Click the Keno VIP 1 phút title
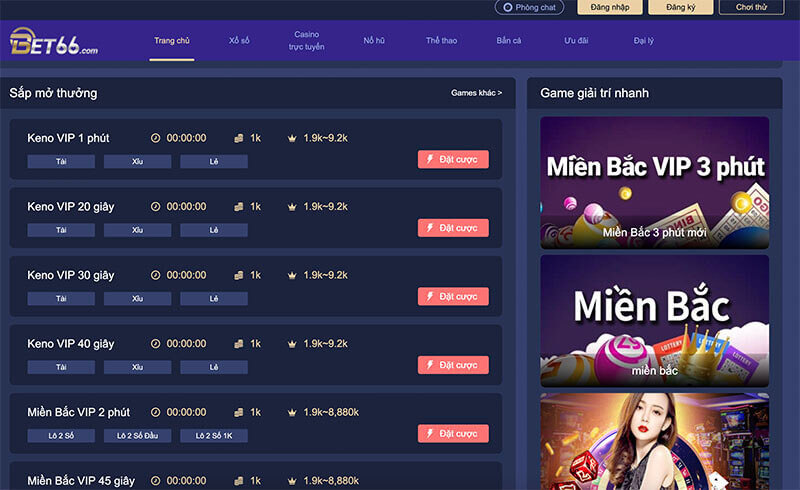The width and height of the screenshot is (800, 490). click(x=68, y=138)
